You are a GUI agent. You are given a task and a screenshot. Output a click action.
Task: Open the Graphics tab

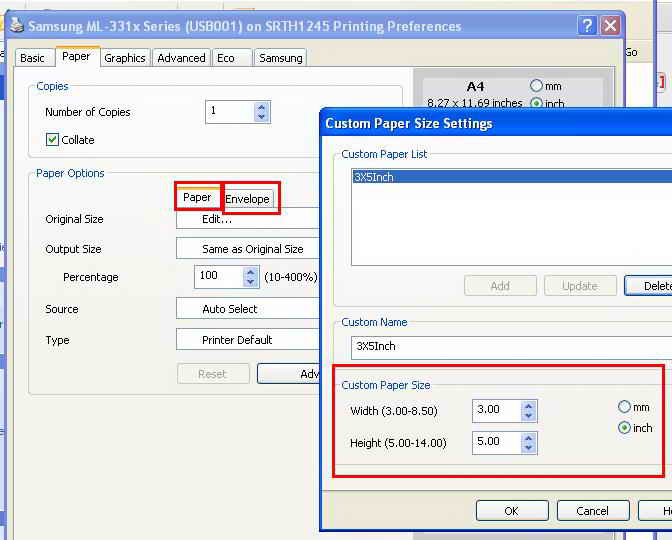(x=125, y=58)
